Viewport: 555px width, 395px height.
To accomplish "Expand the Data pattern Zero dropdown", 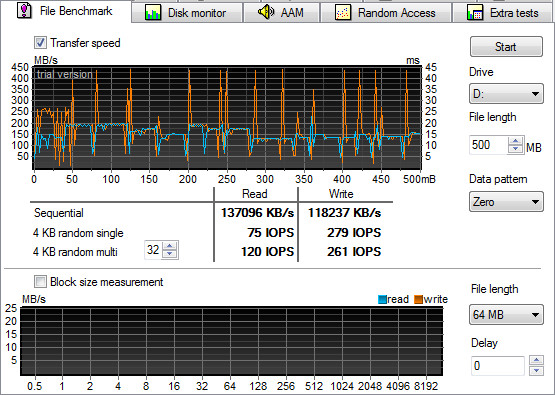I will tap(506, 202).
